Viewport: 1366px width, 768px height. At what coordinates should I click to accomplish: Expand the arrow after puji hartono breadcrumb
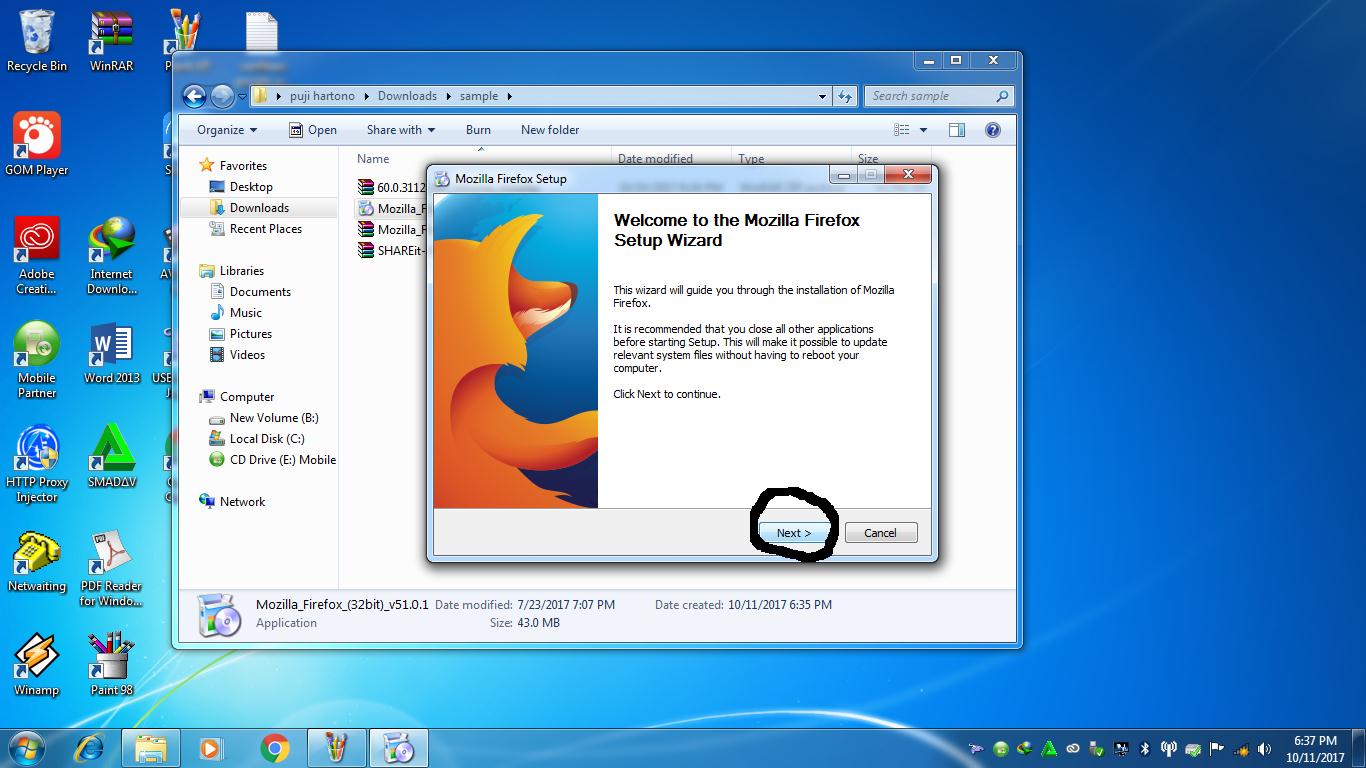368,96
